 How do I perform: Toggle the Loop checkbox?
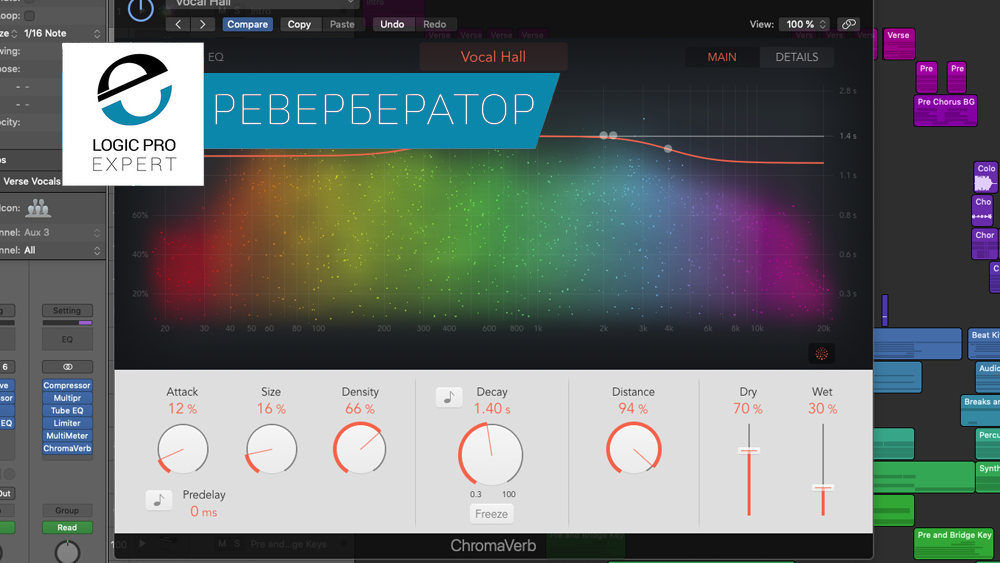(x=29, y=15)
